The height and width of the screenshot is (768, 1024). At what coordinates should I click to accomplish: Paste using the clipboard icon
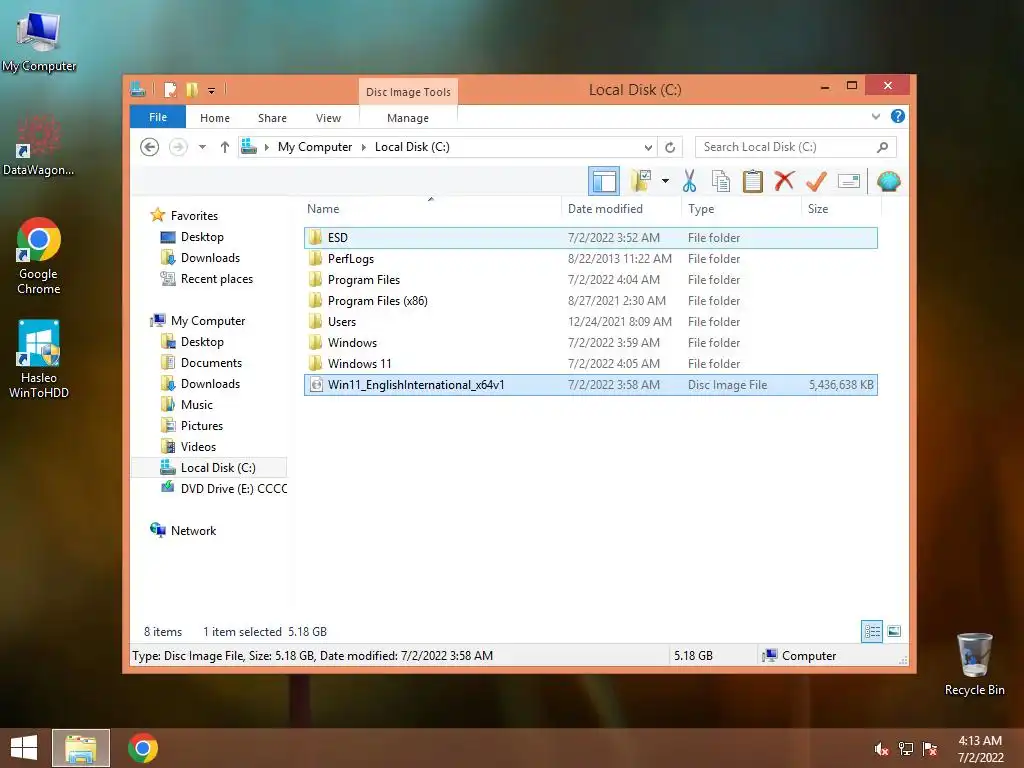752,181
